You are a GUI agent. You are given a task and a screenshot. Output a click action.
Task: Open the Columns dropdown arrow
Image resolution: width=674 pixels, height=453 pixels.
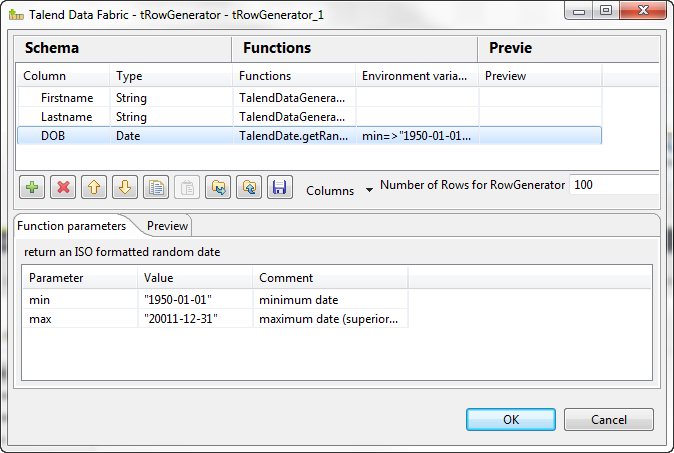(x=368, y=189)
